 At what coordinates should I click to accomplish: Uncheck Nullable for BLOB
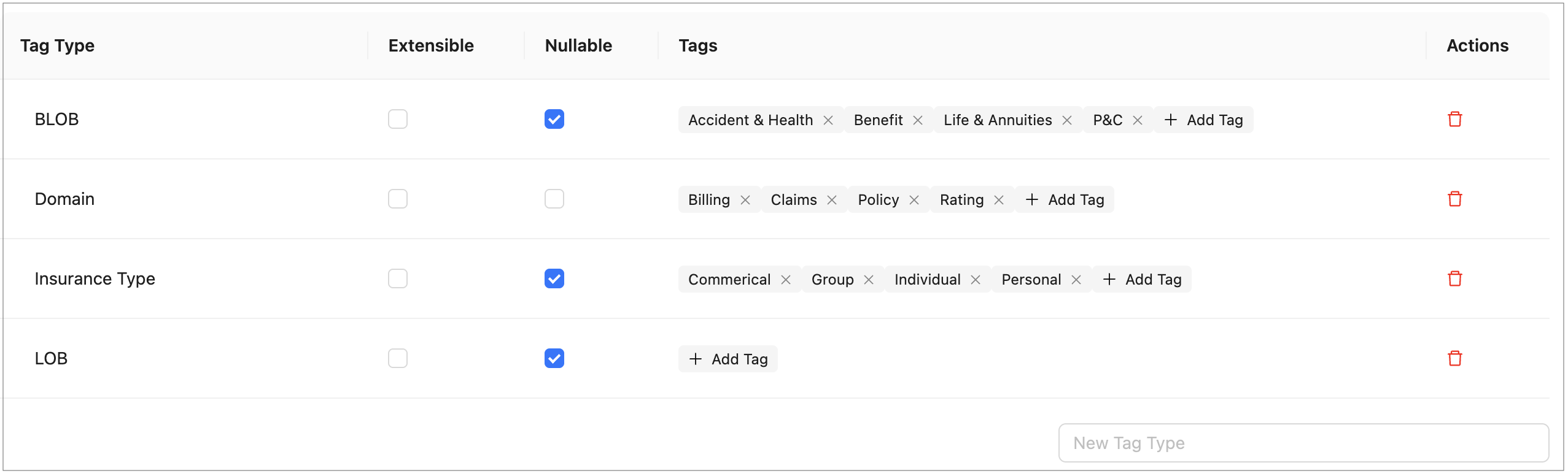click(x=554, y=119)
